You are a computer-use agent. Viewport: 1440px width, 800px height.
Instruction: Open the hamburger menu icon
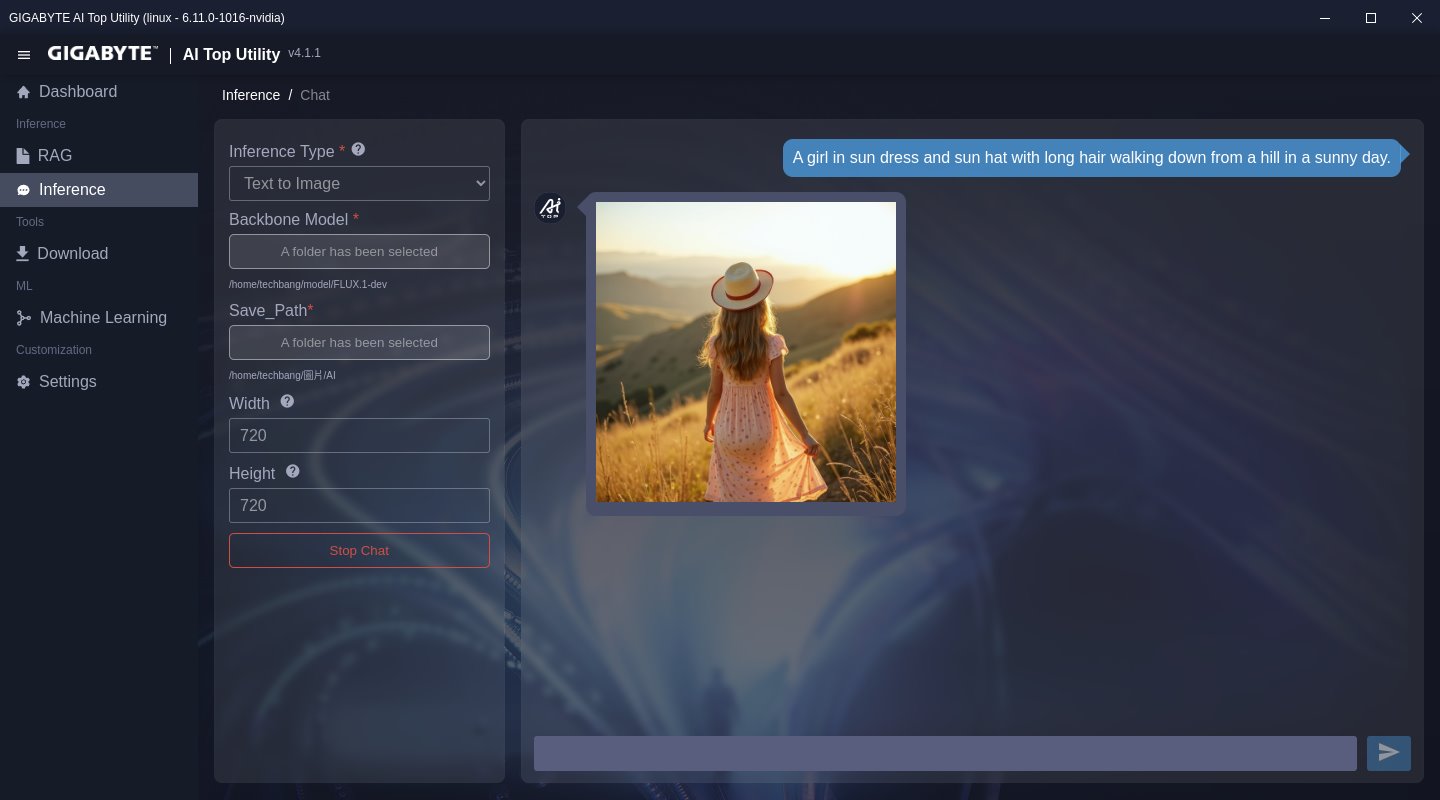[24, 55]
